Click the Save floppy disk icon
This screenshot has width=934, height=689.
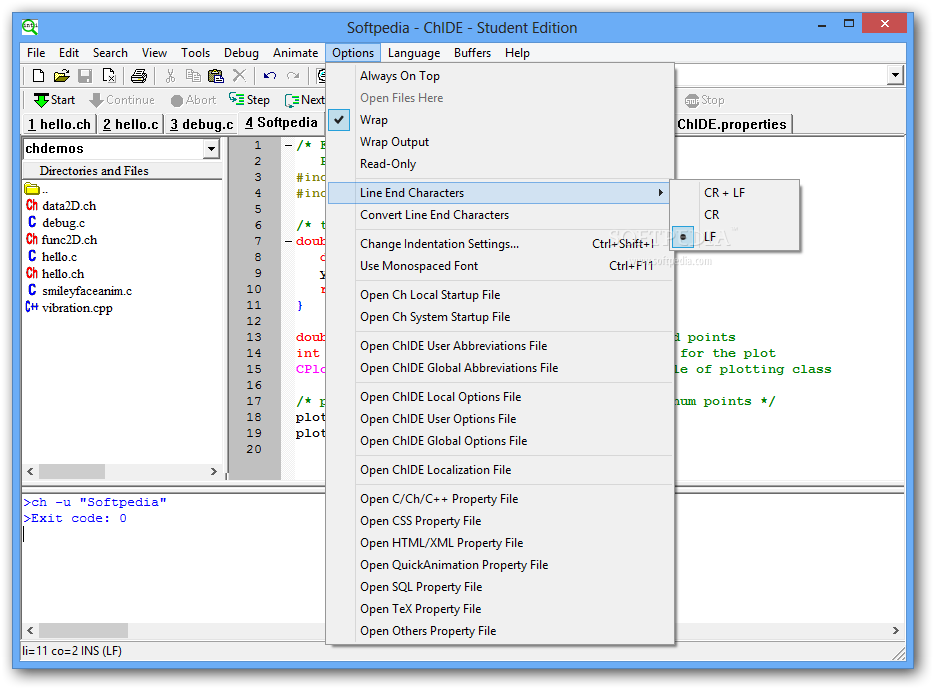(85, 76)
